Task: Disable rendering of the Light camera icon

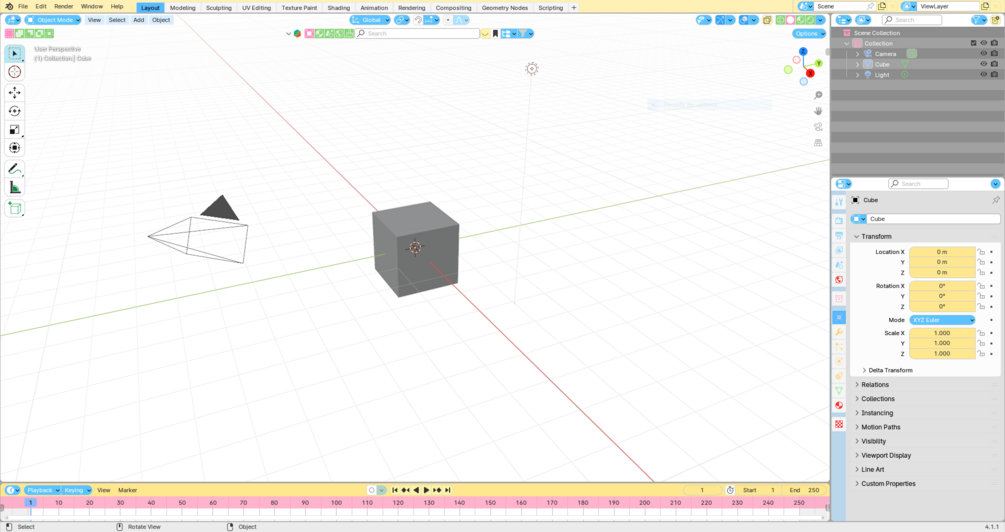Action: [x=994, y=74]
